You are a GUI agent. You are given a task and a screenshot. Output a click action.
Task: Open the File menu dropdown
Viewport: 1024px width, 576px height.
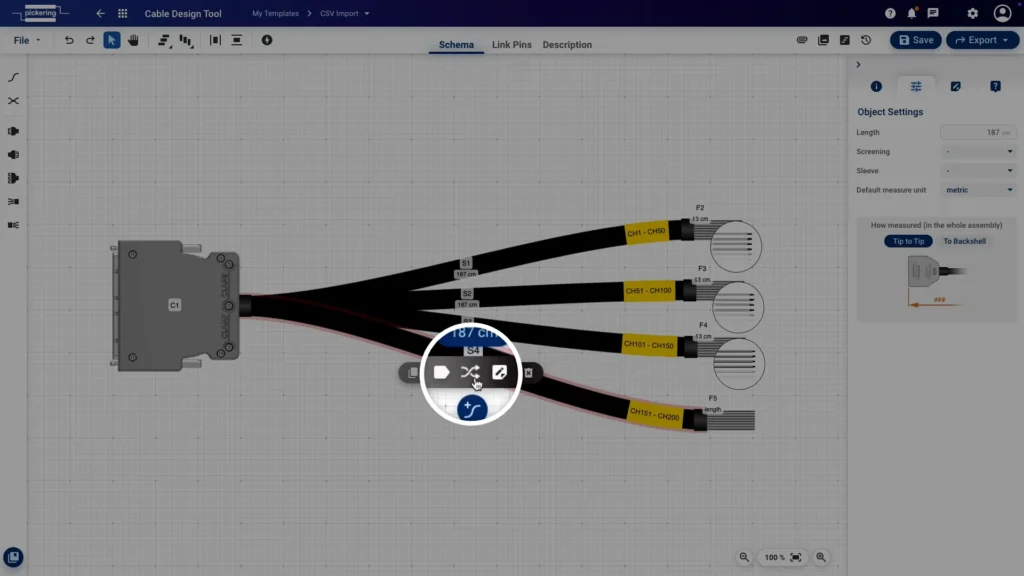tap(27, 40)
